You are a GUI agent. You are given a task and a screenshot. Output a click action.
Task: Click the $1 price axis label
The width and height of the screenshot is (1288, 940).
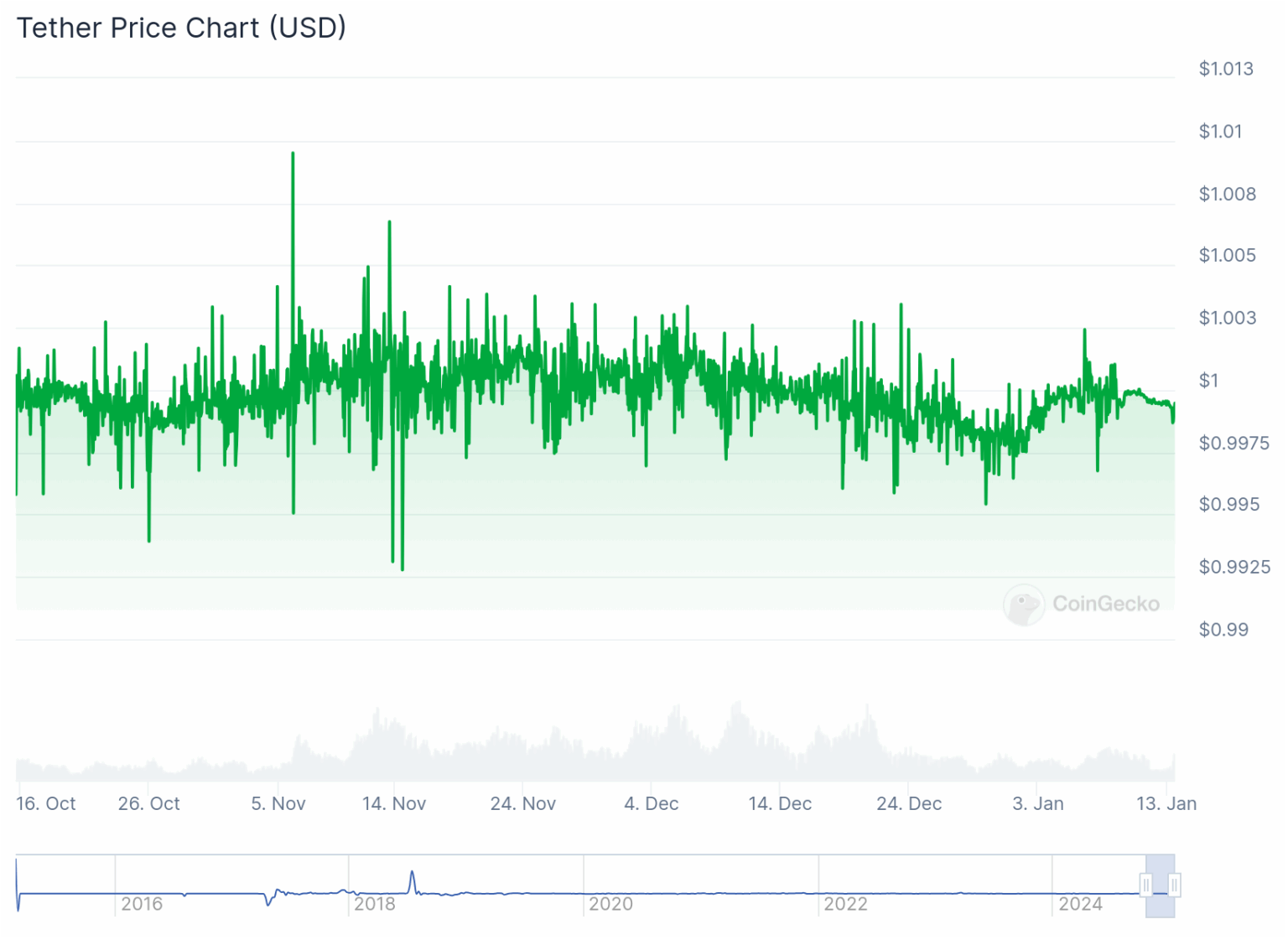pos(1208,381)
